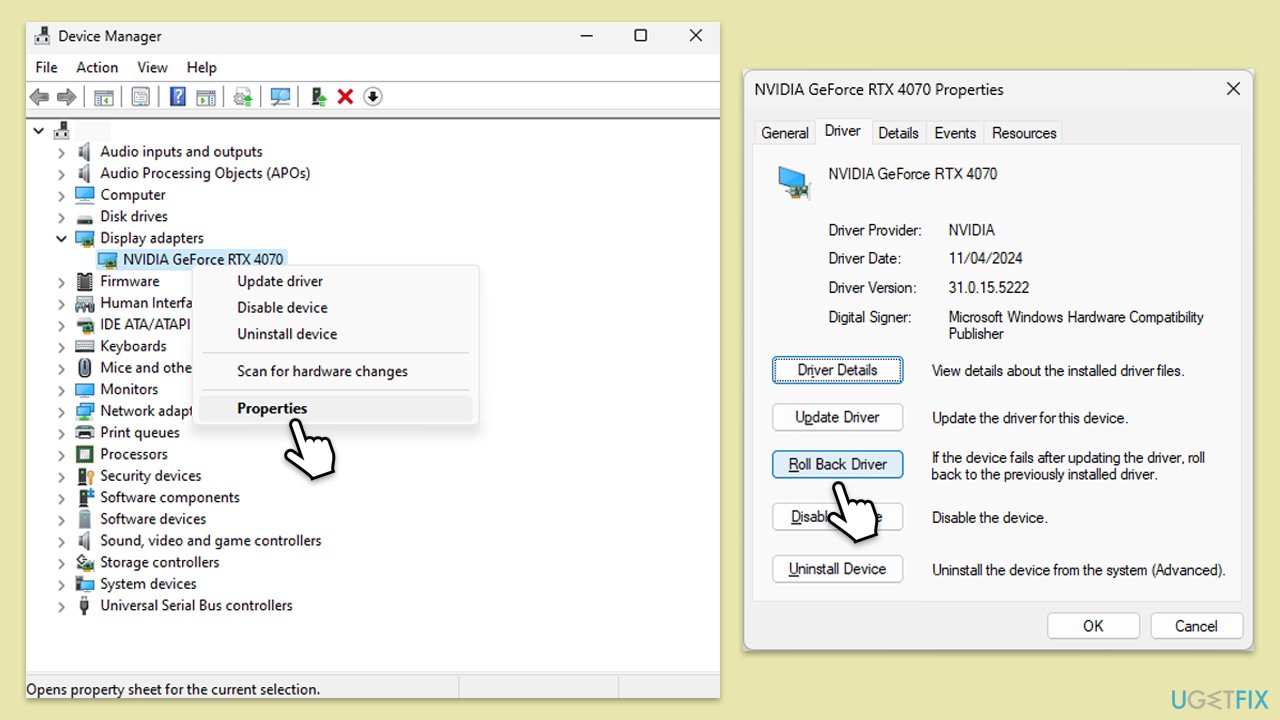The image size is (1280, 720).
Task: Click the Keyboards category icon
Action: tap(85, 346)
